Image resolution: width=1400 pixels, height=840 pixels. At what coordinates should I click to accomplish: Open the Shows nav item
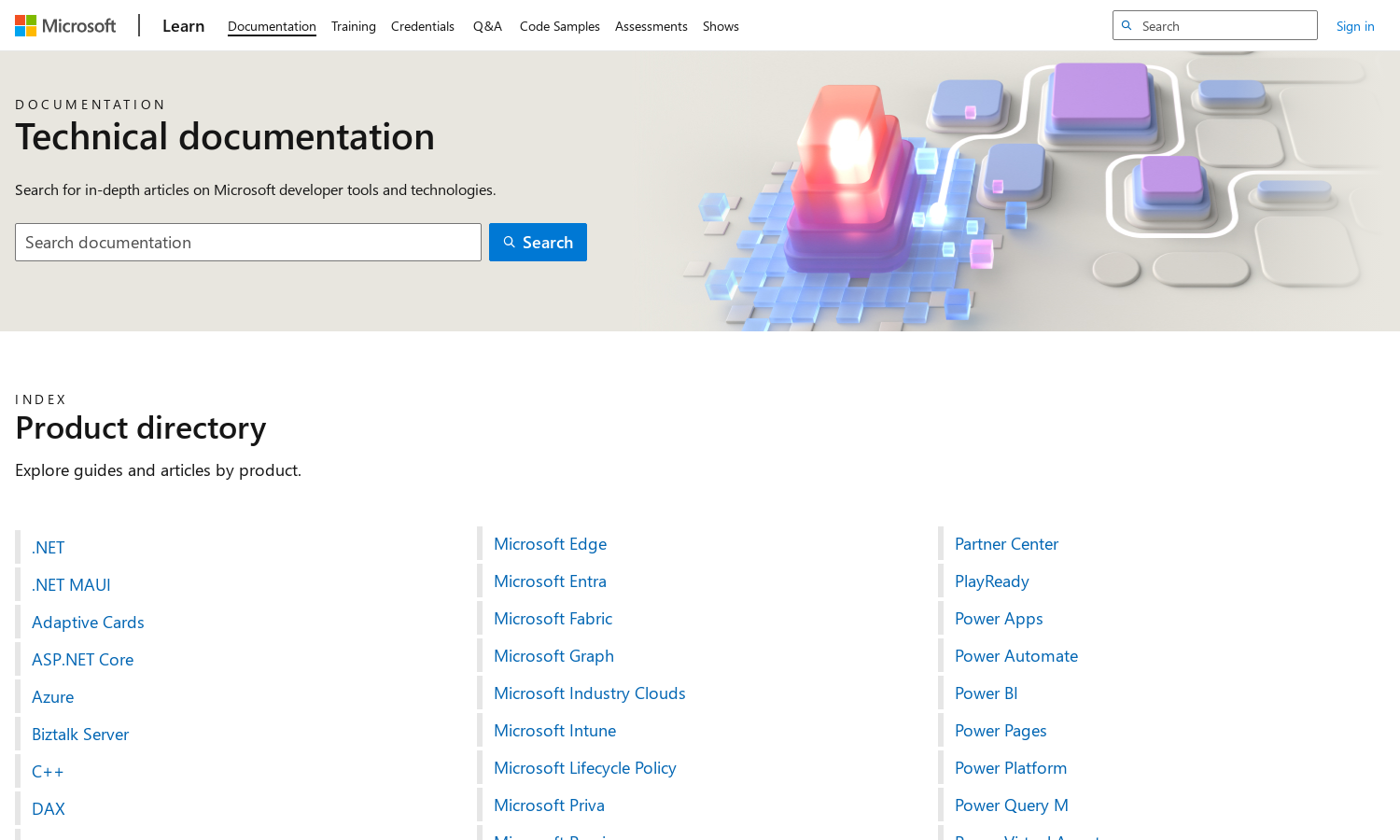(721, 26)
